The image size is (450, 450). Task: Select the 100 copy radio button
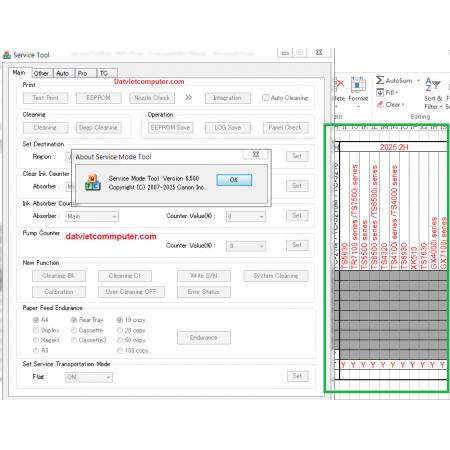pyautogui.click(x=119, y=351)
